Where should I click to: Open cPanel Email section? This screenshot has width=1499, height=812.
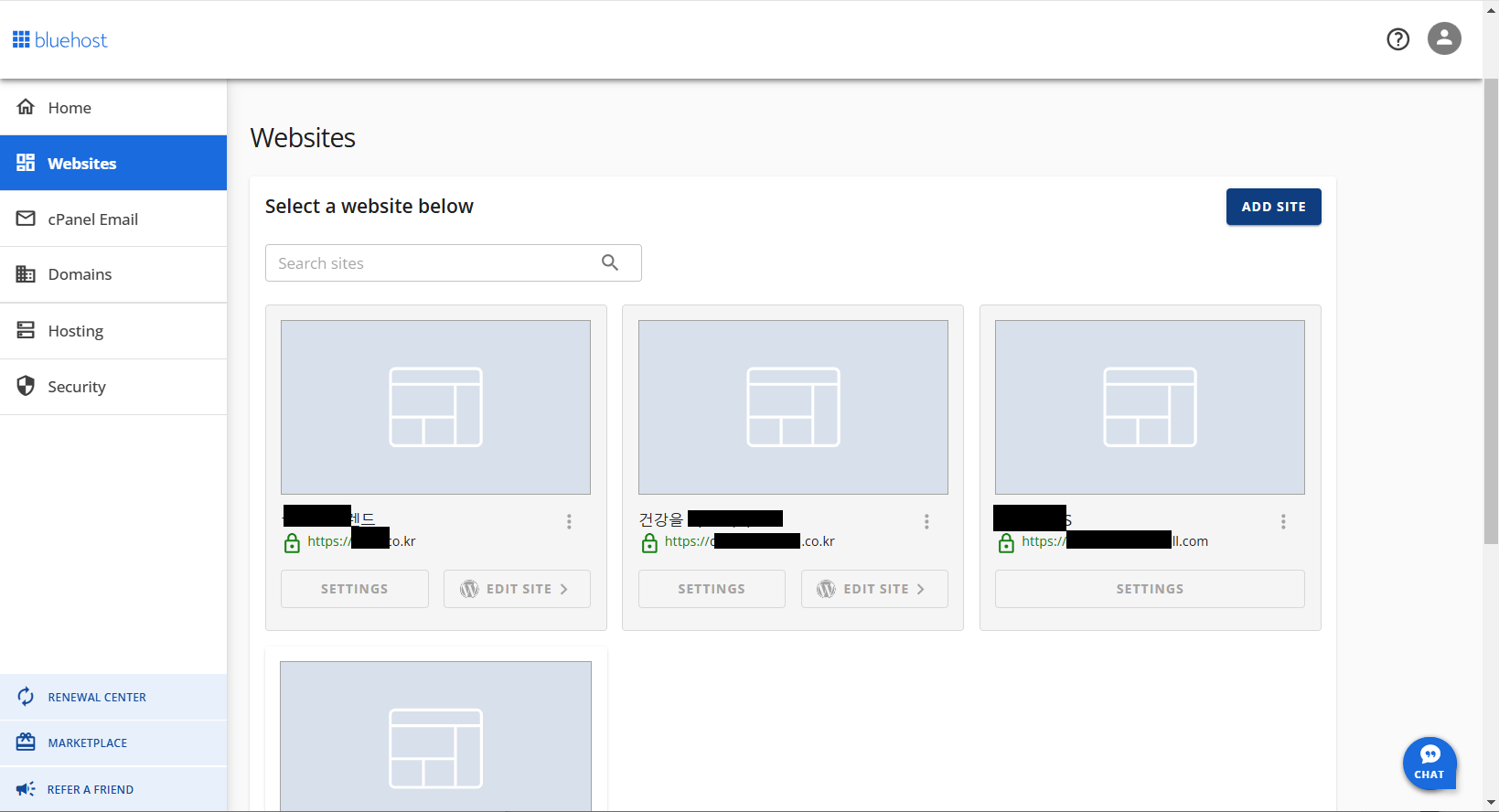(113, 219)
